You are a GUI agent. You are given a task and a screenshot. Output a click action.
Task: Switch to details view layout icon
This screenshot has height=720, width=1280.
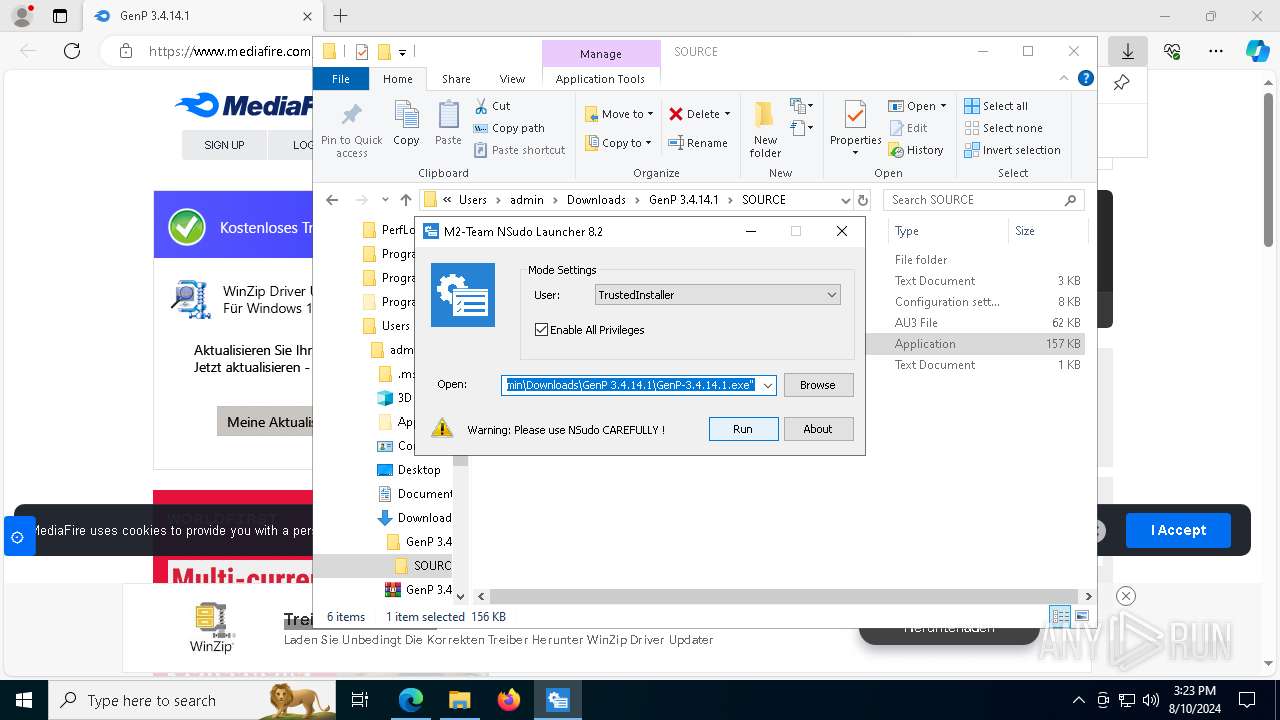(x=1060, y=617)
